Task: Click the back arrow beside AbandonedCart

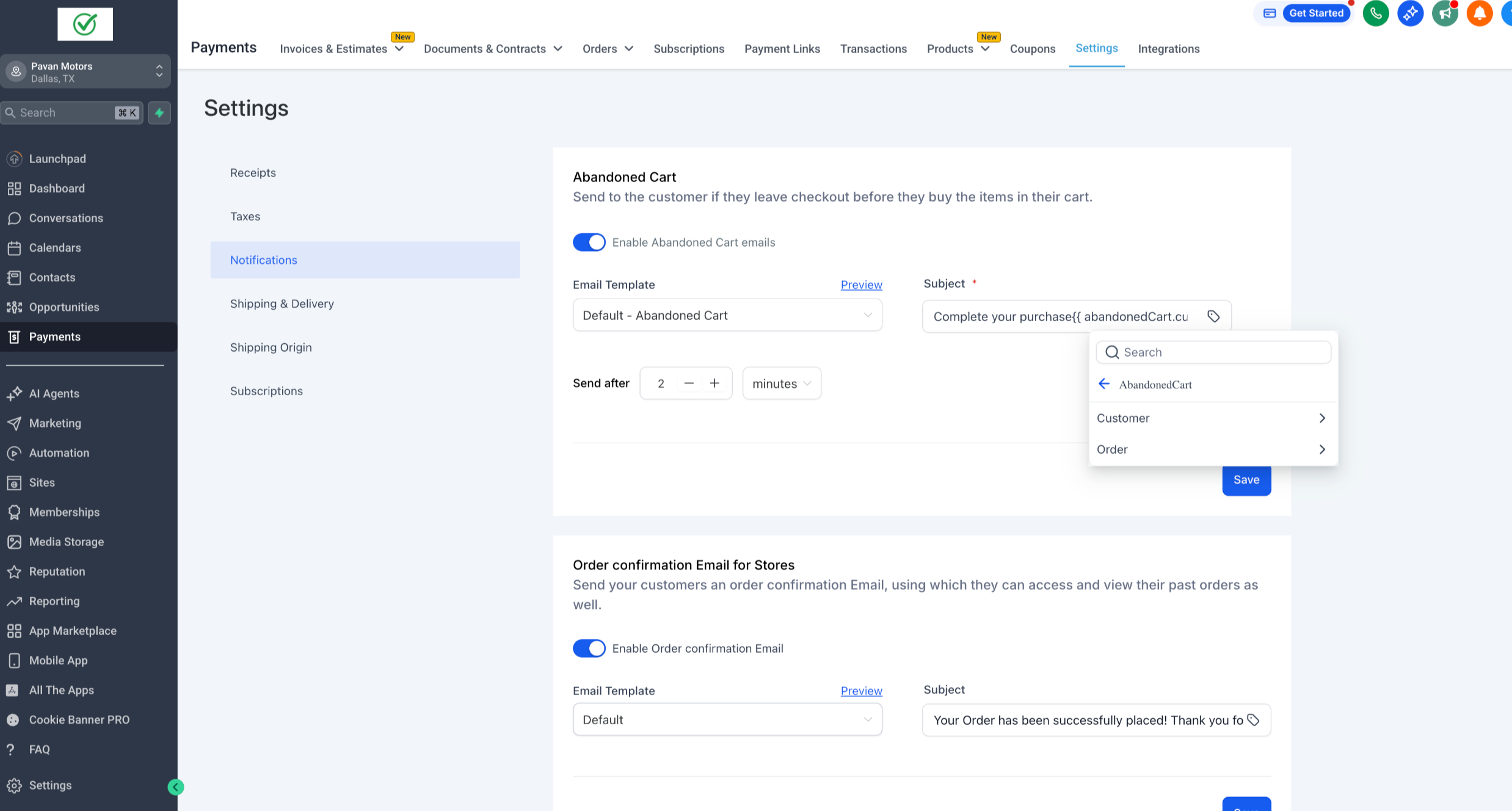Action: coord(1104,384)
